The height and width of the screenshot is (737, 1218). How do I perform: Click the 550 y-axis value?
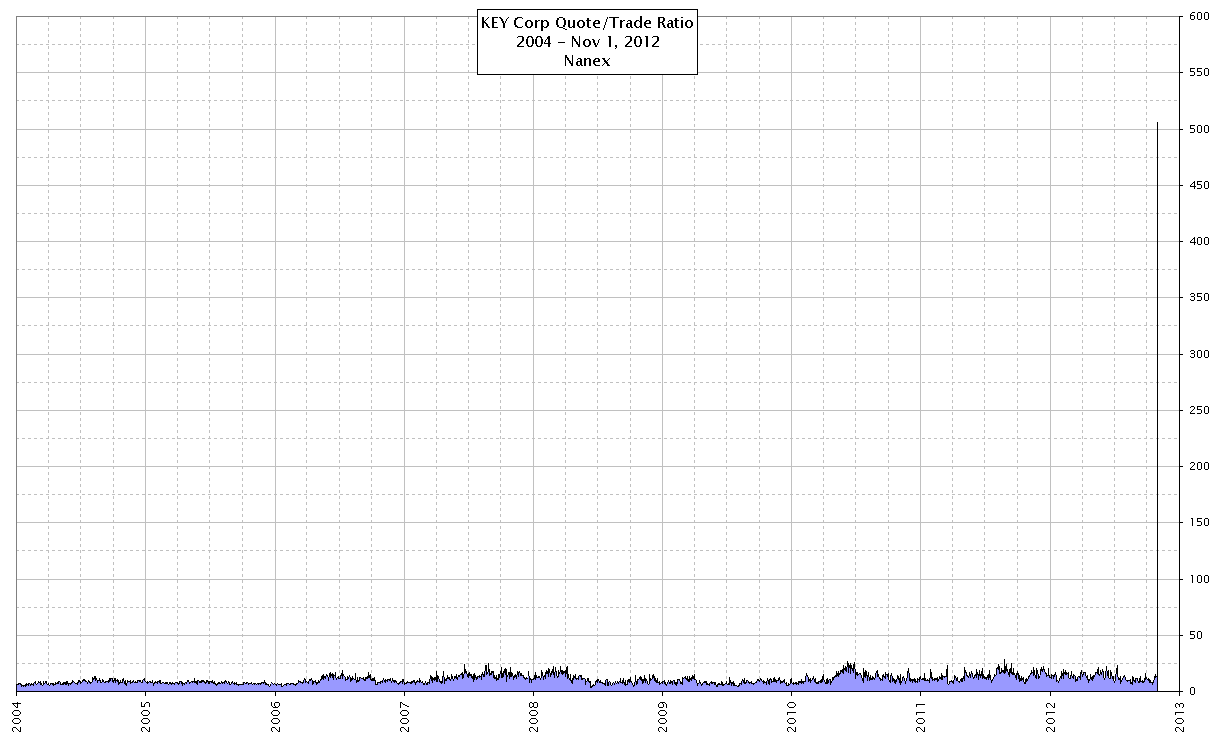(1199, 73)
